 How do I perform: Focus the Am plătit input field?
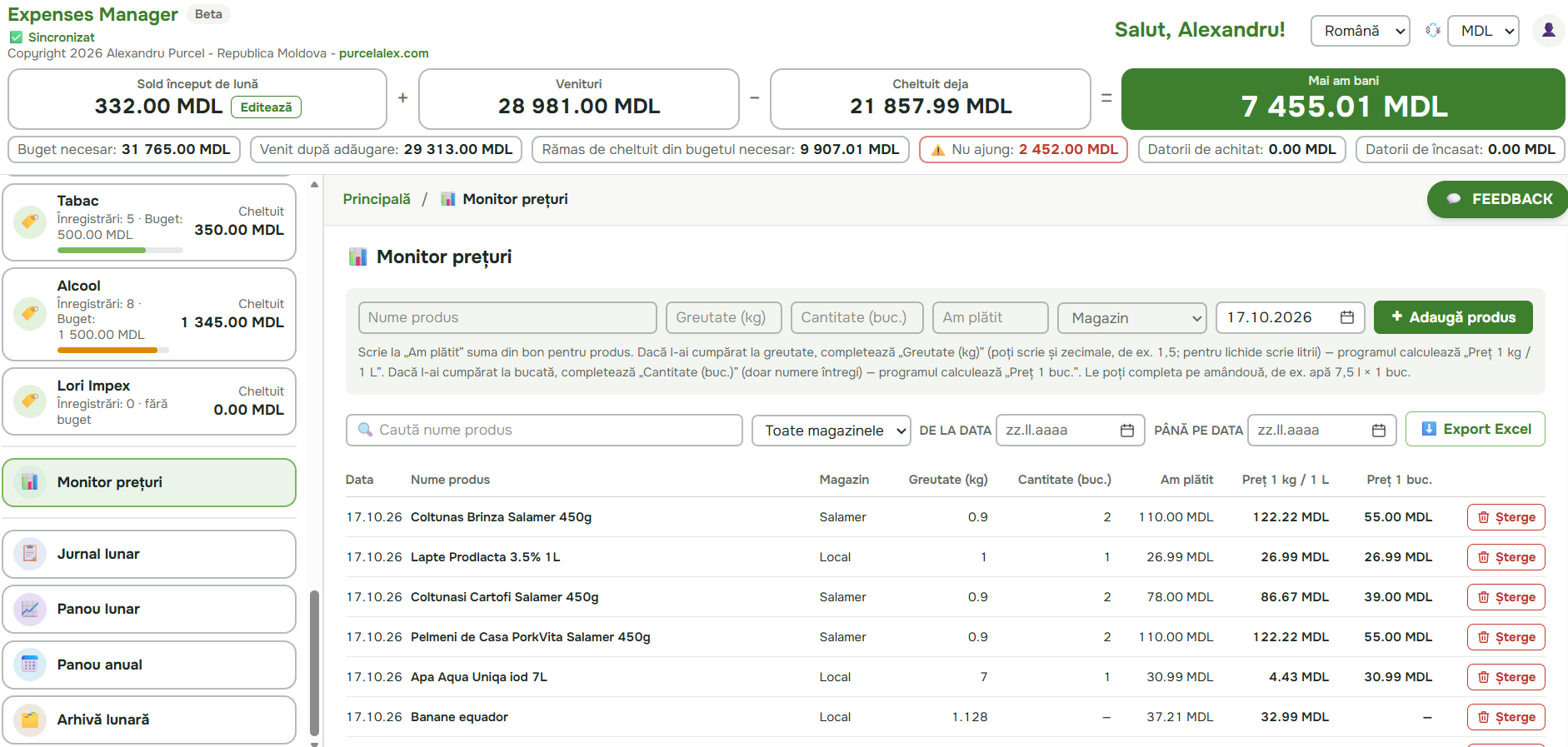coord(991,317)
